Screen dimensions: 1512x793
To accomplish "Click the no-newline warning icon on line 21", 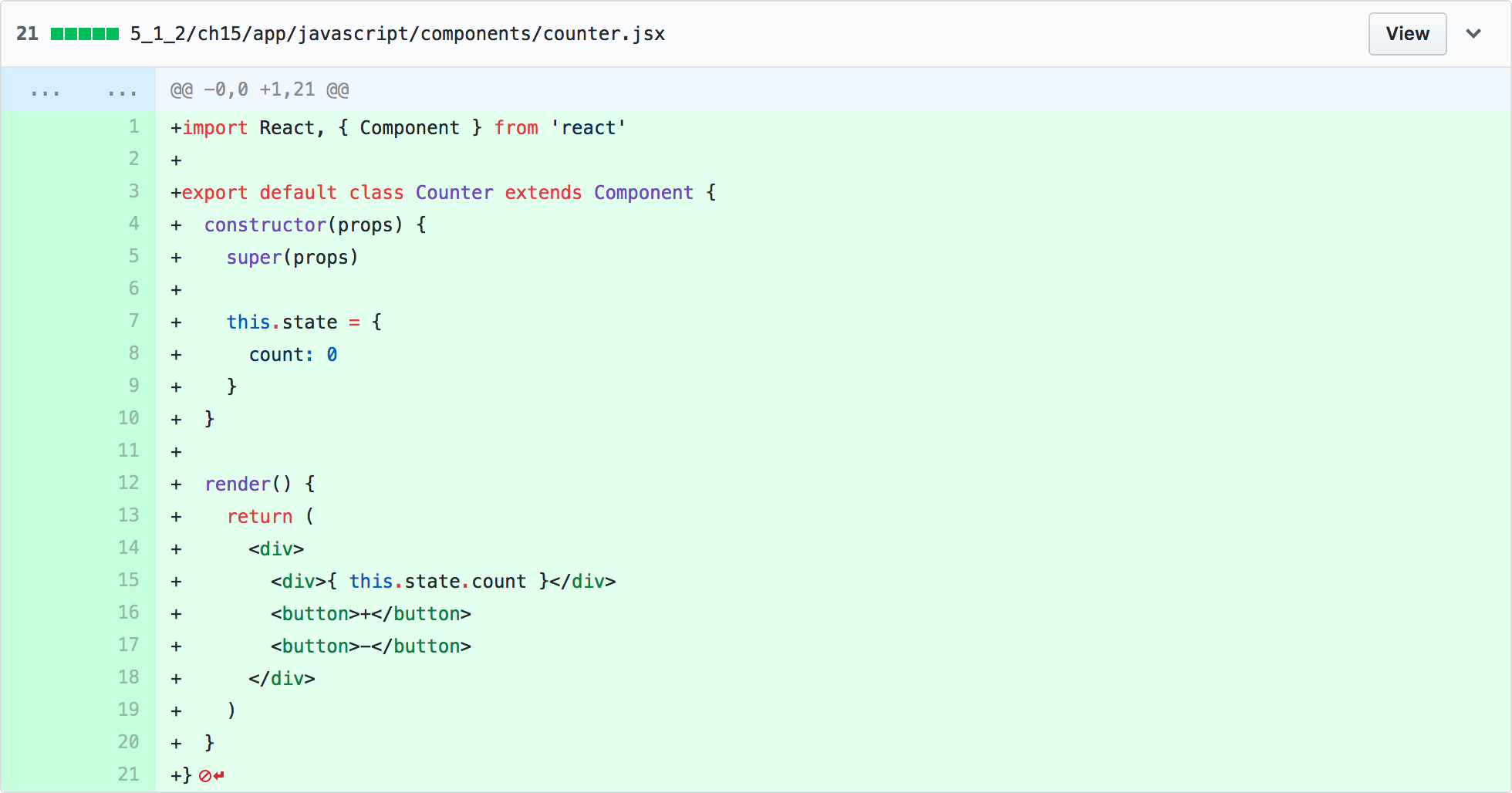I will pos(204,774).
